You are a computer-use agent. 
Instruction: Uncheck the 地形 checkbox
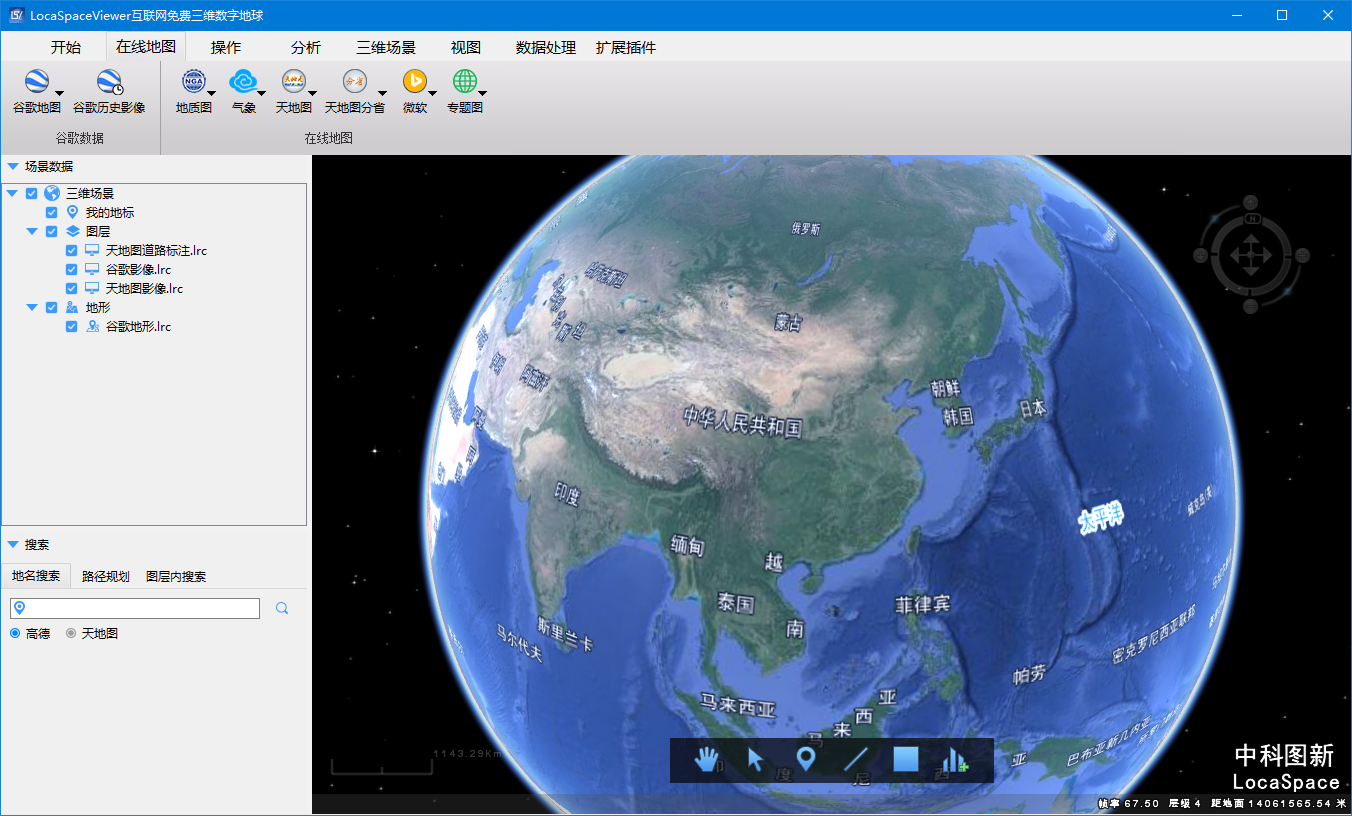52,307
